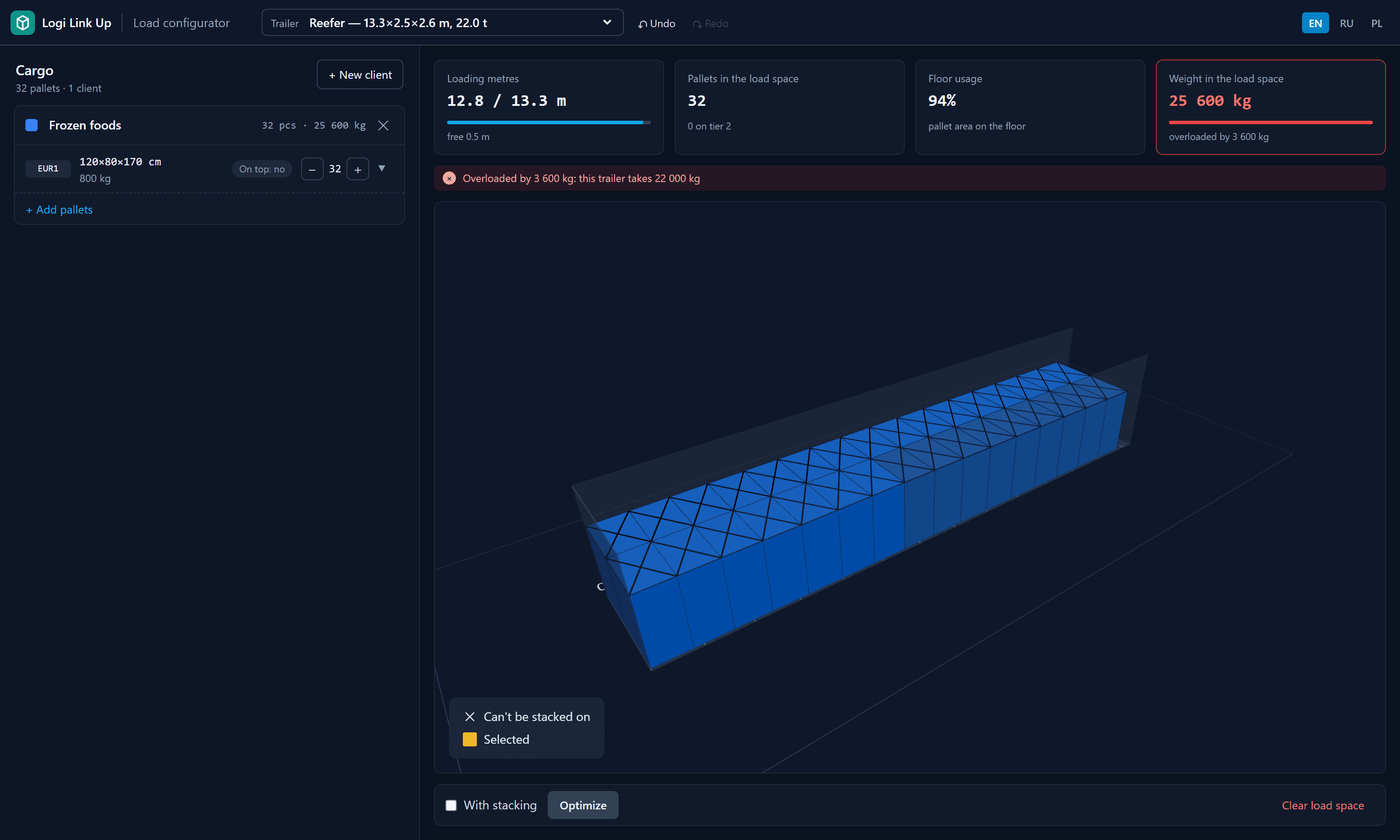Click the Loading metres progress bar
The height and width of the screenshot is (840, 1400).
549,122
